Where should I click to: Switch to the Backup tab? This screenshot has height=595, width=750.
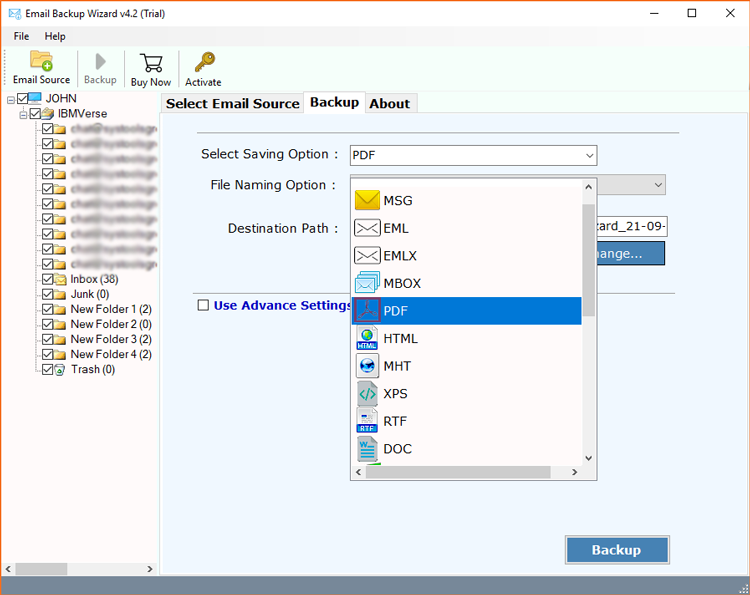point(334,102)
